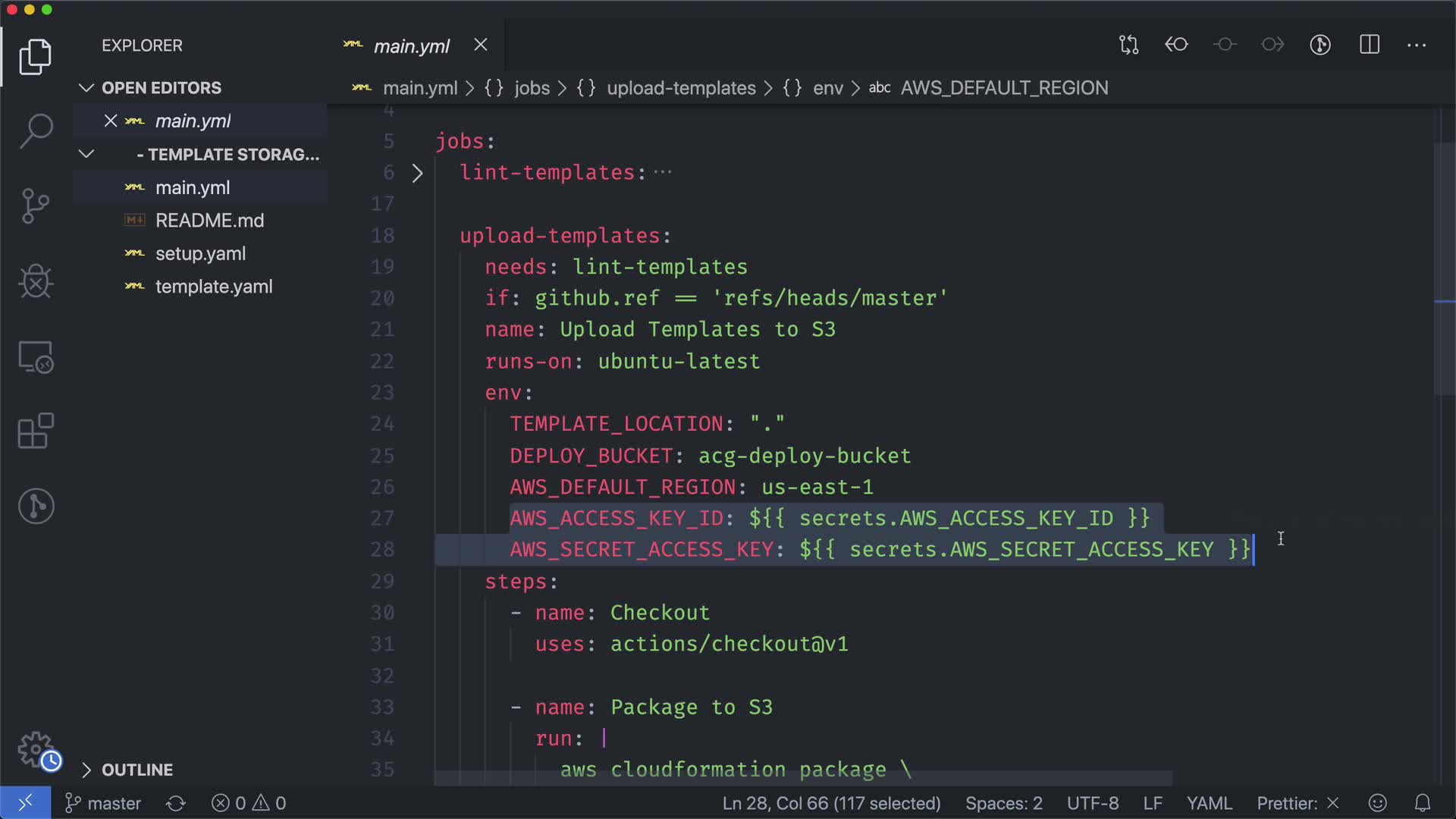Expand the folded lint-templates block

(x=417, y=173)
